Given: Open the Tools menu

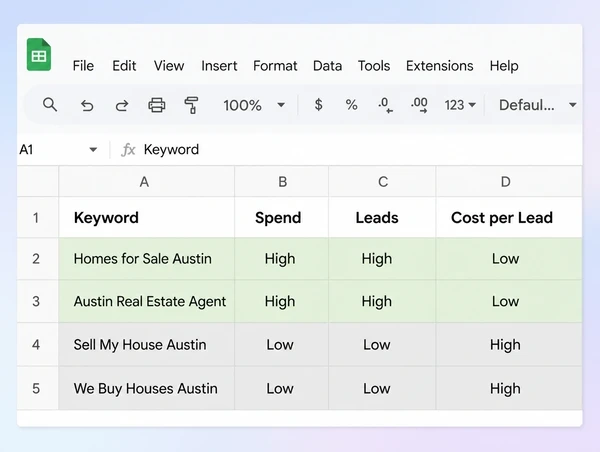Looking at the screenshot, I should 374,66.
